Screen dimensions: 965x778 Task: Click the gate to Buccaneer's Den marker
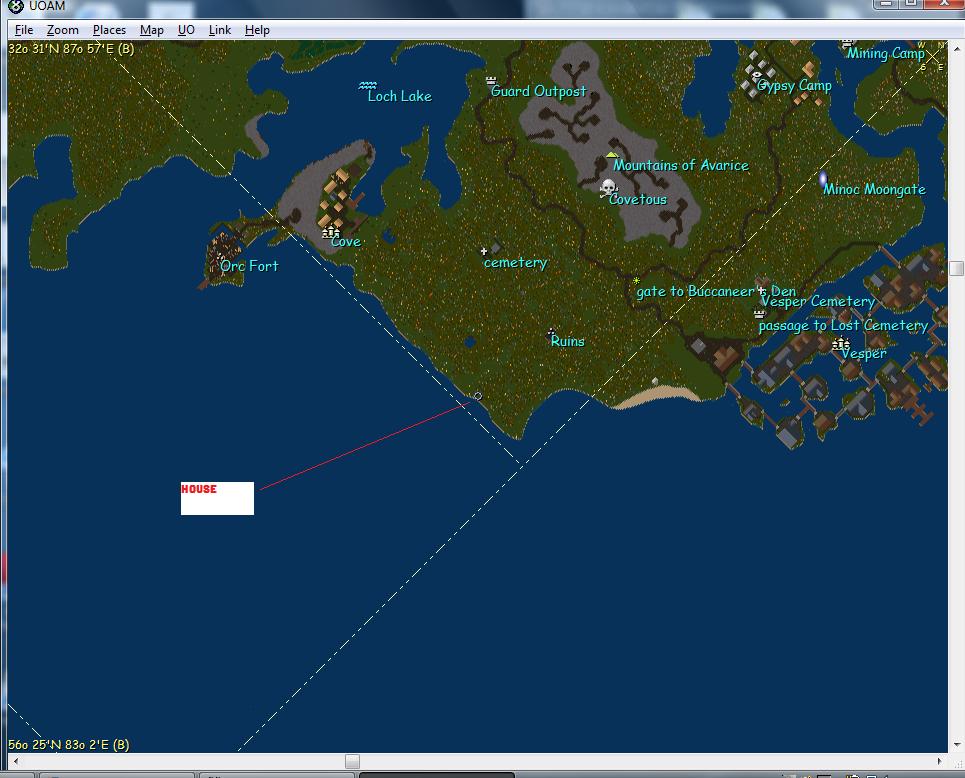click(x=636, y=281)
